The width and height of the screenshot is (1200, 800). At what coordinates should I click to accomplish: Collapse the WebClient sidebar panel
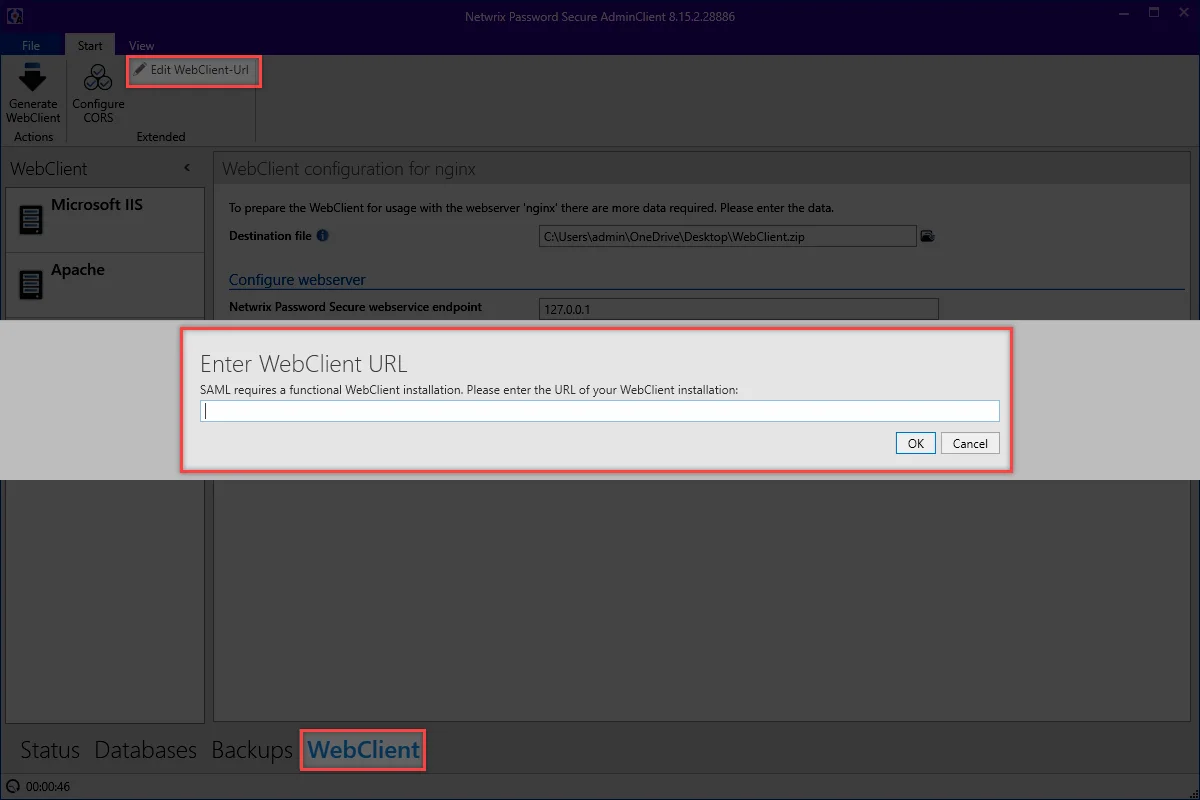point(187,168)
